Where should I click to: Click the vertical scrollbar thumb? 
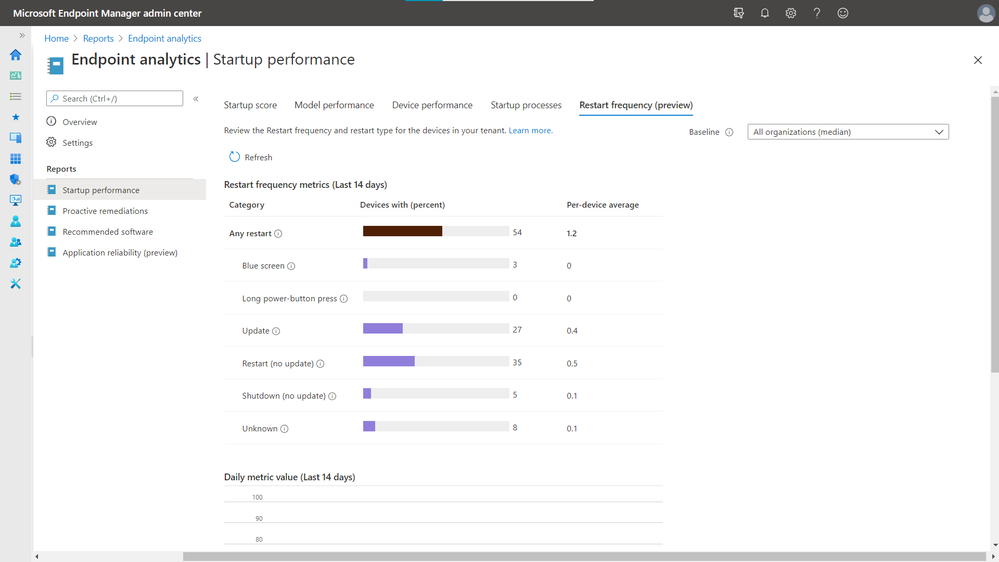[995, 234]
